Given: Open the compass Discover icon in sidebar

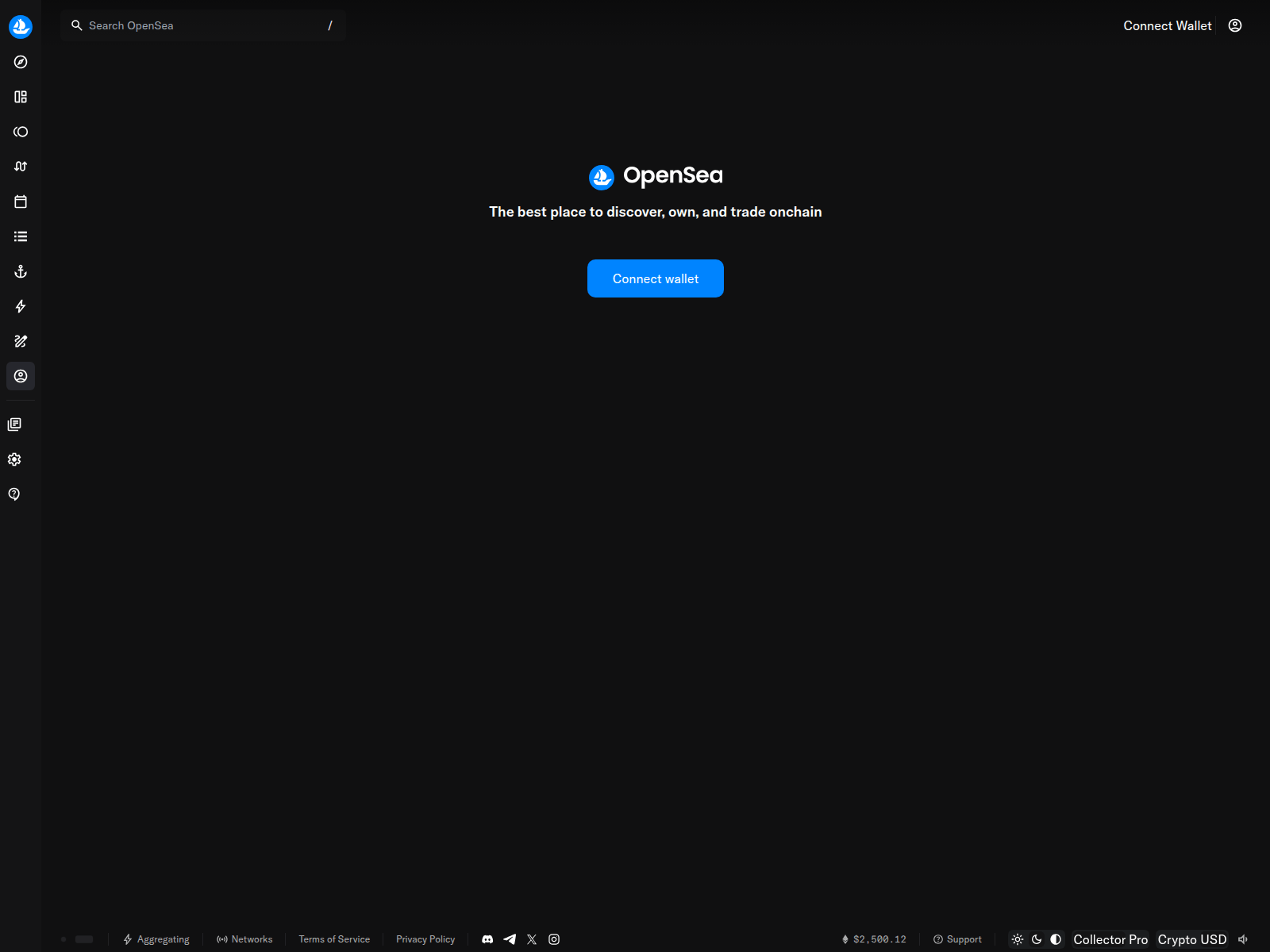Looking at the screenshot, I should click(21, 62).
